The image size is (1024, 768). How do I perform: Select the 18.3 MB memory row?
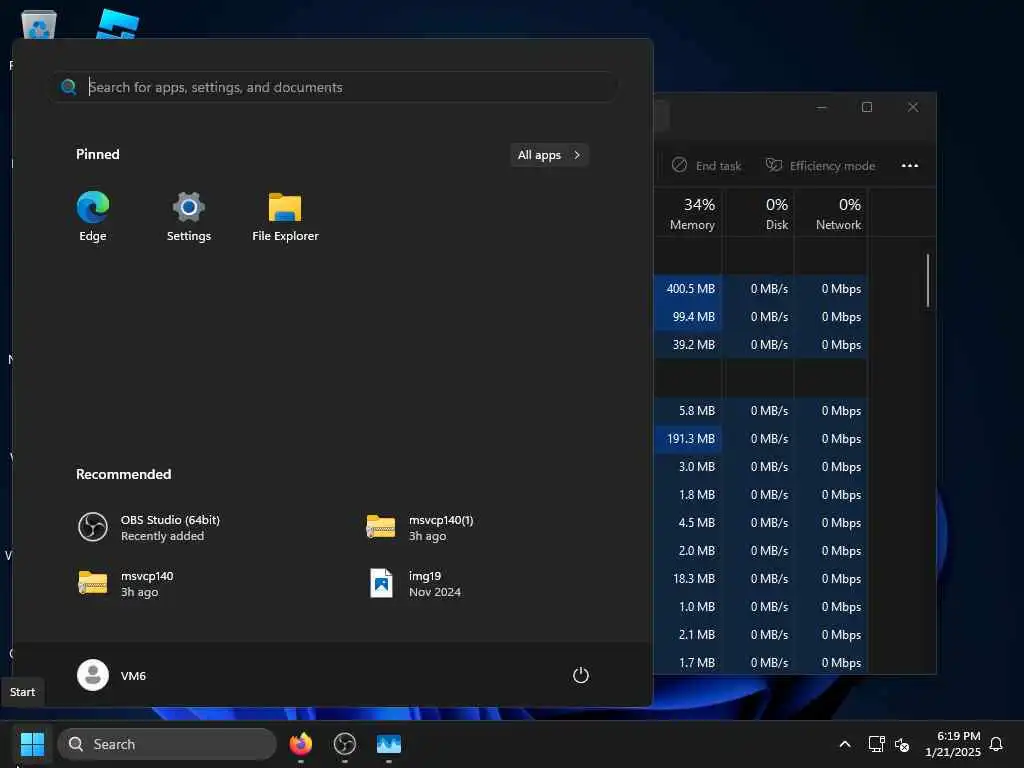761,578
